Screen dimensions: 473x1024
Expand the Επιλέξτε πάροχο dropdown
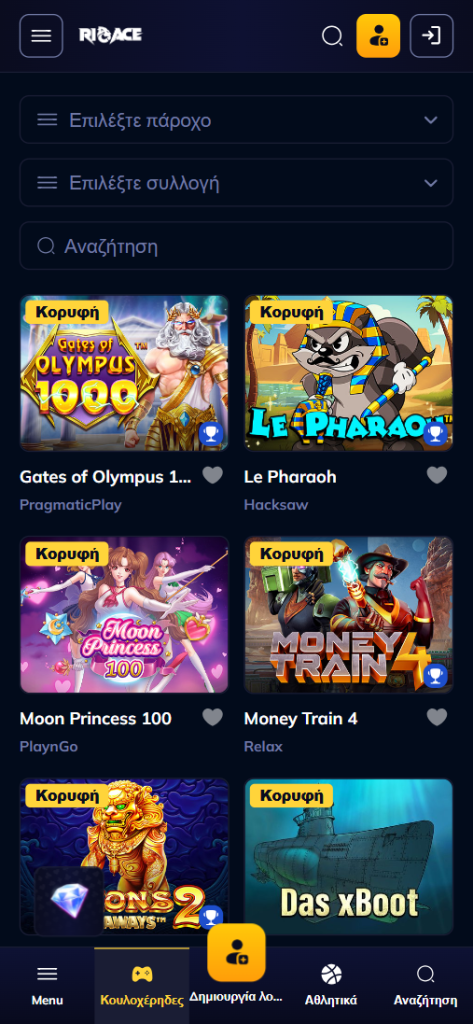click(x=236, y=120)
